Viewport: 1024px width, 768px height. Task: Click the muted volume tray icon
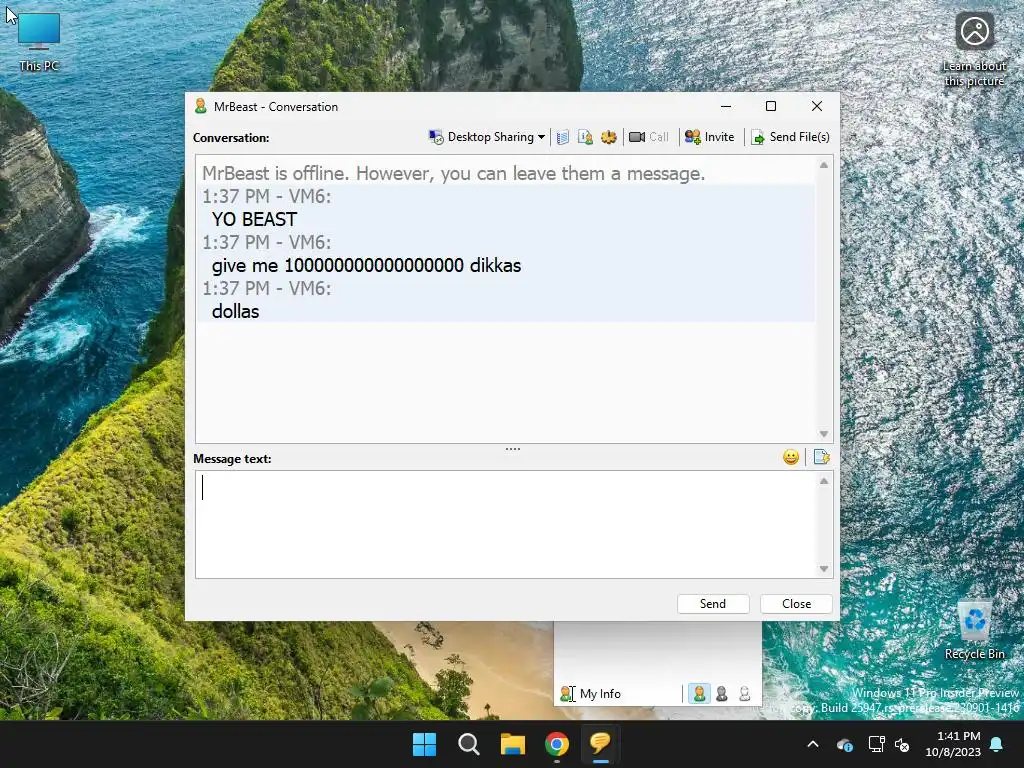(903, 744)
